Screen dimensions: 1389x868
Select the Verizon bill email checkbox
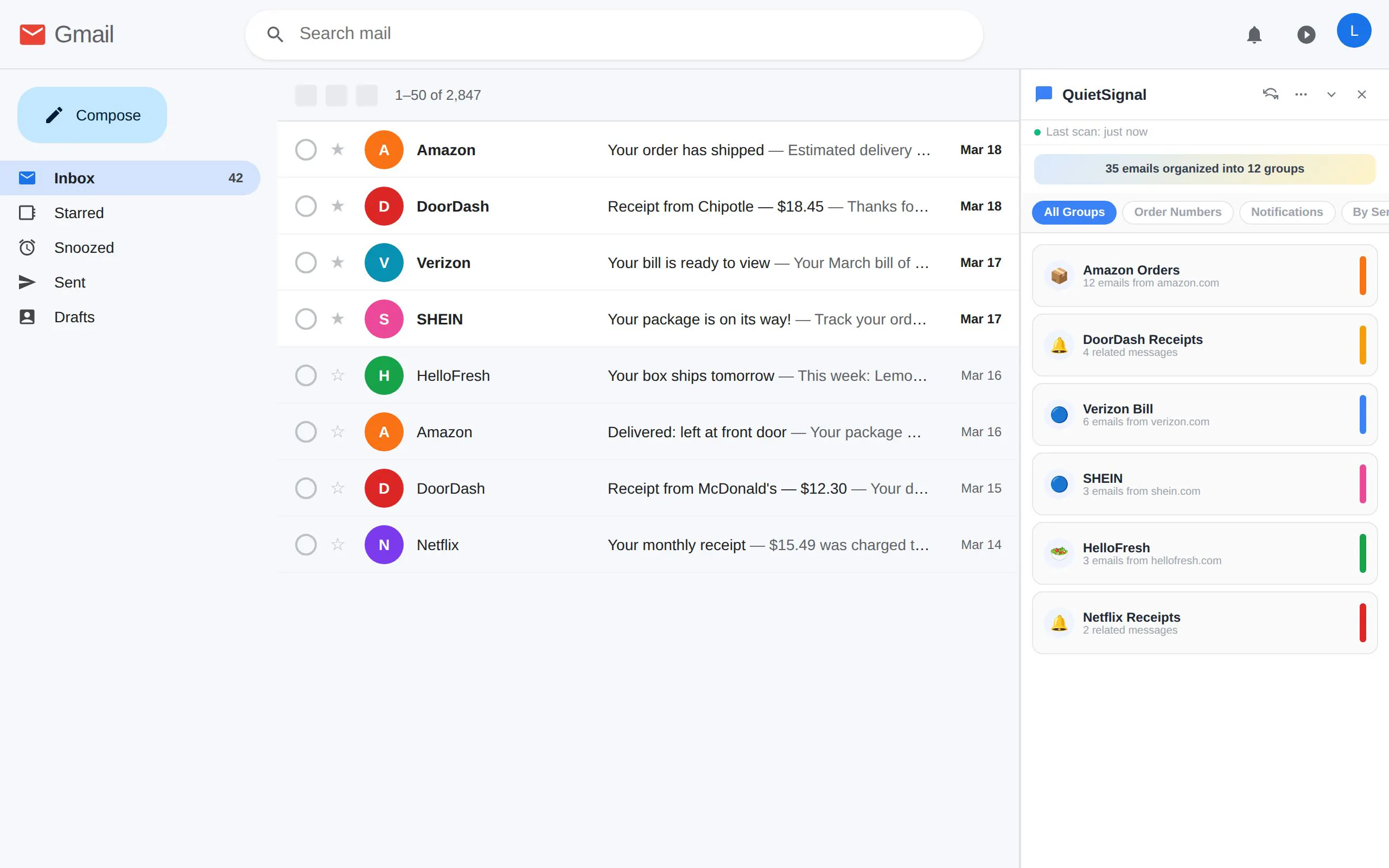(306, 263)
